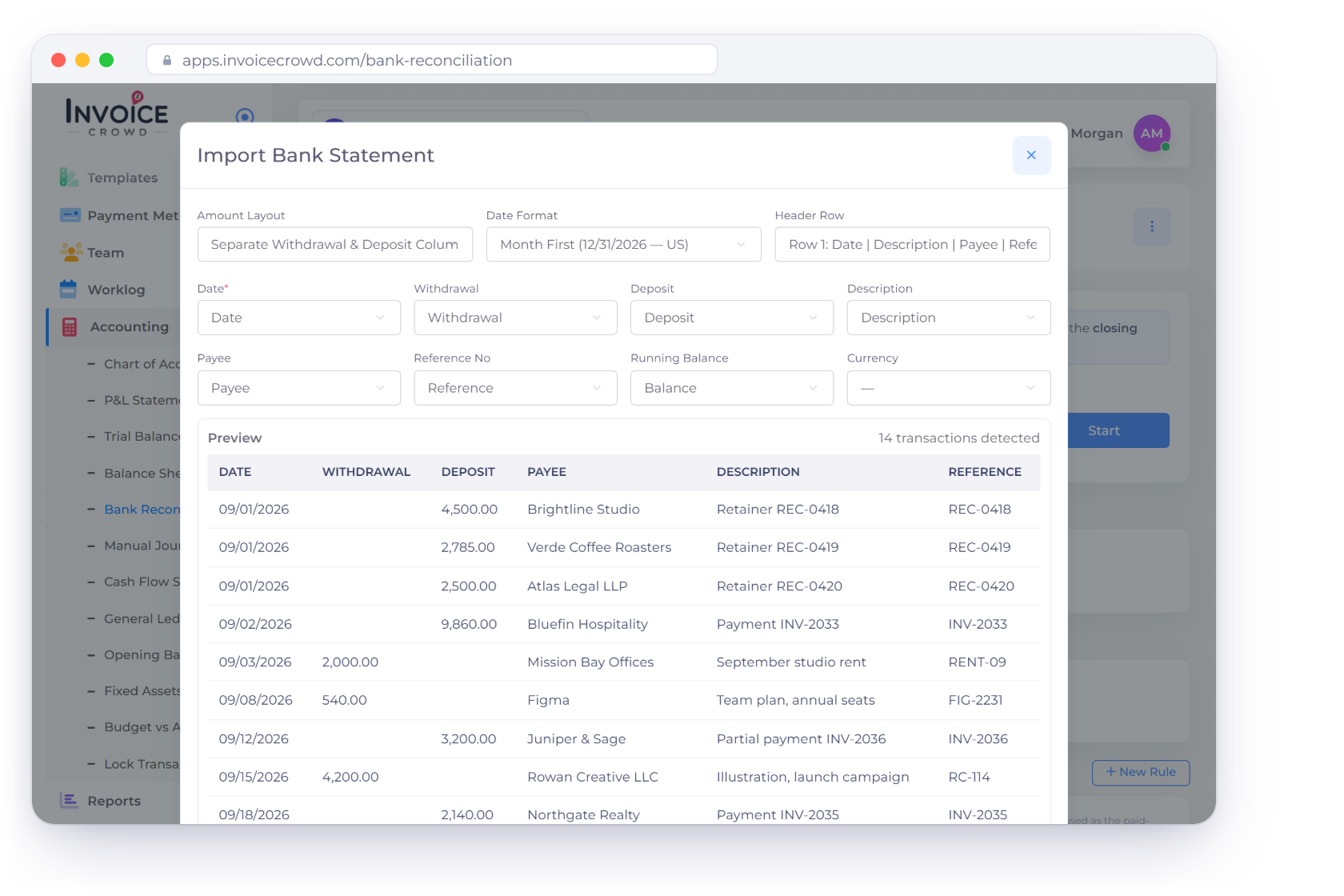Open Fixed Assets in the sidebar

(x=142, y=690)
